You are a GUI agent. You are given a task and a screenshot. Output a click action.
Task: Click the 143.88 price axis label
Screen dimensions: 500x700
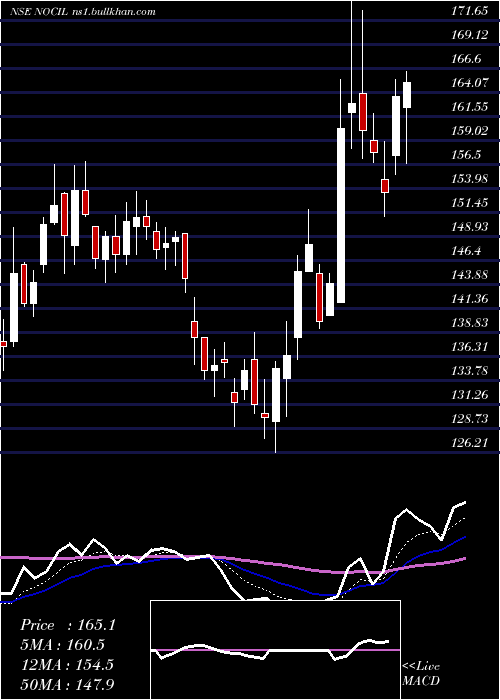tap(469, 275)
